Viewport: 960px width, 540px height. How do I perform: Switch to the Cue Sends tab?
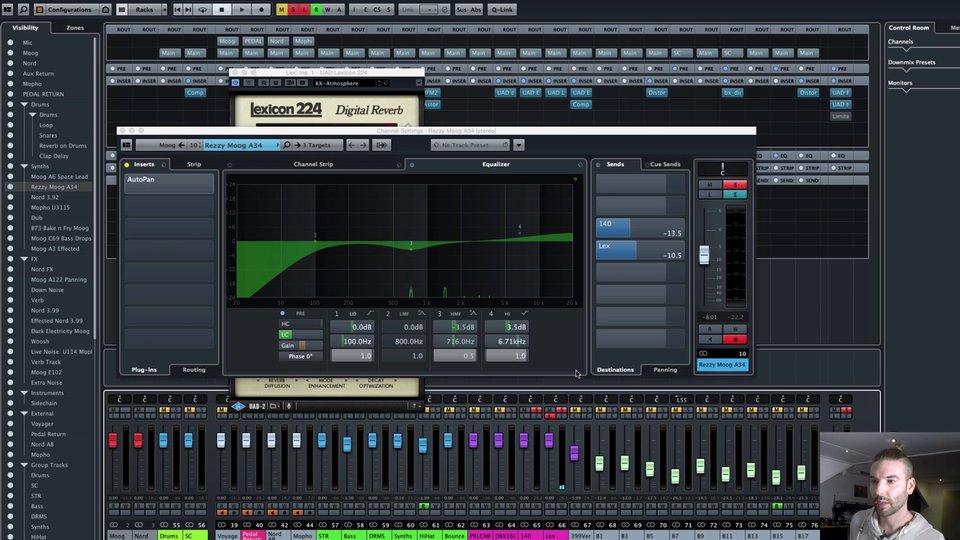[x=665, y=164]
